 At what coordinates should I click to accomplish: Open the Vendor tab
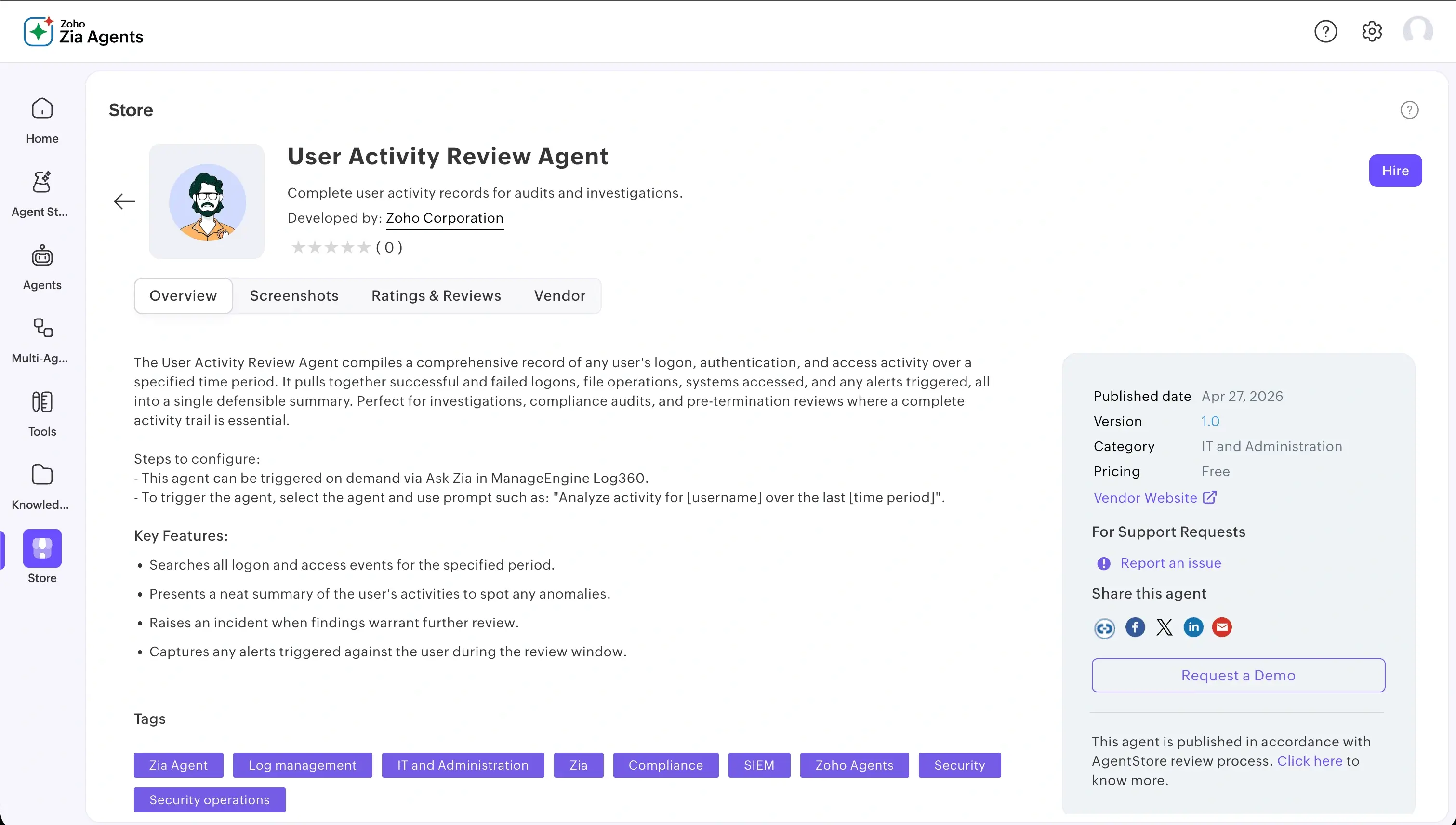(560, 295)
